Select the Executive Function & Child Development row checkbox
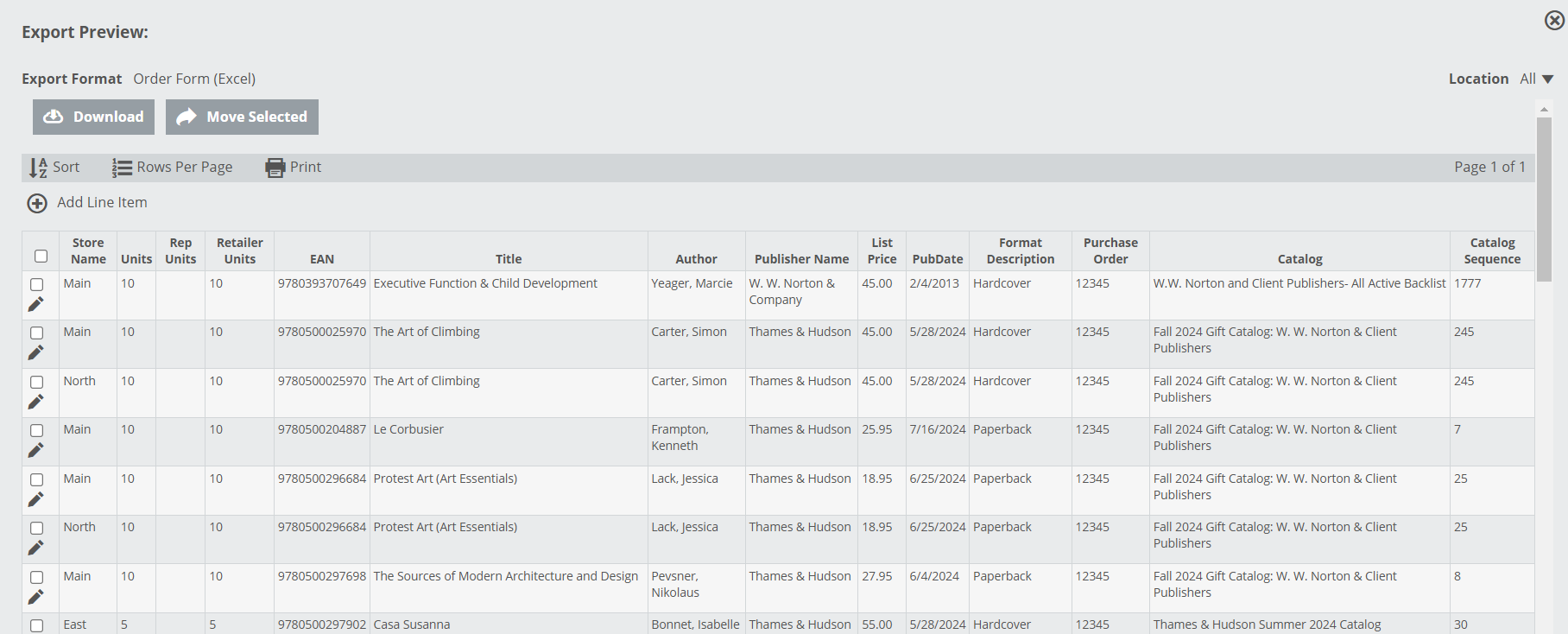 36,284
